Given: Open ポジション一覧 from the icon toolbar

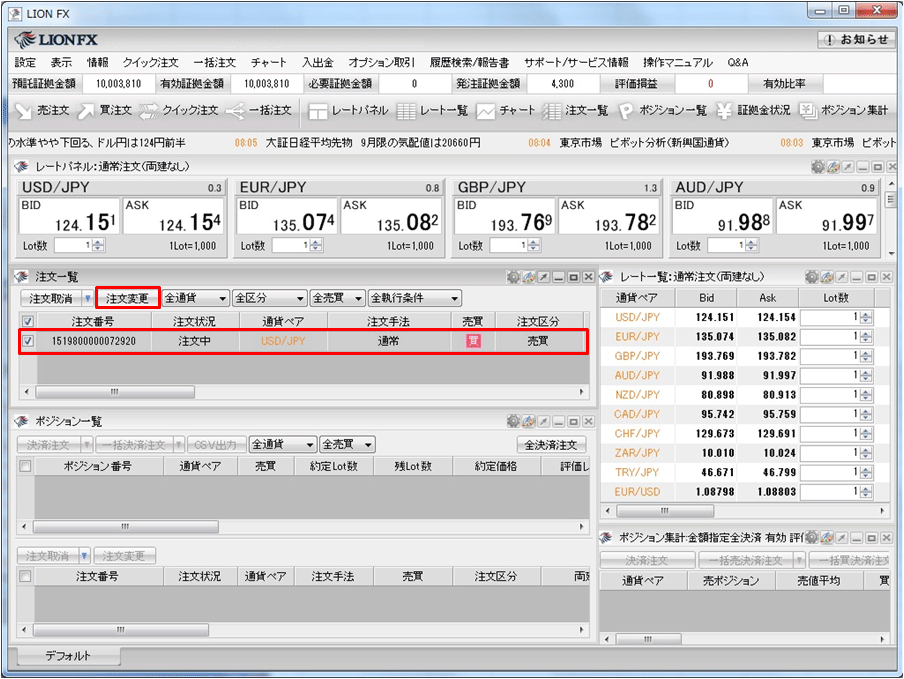Looking at the screenshot, I should click(662, 110).
